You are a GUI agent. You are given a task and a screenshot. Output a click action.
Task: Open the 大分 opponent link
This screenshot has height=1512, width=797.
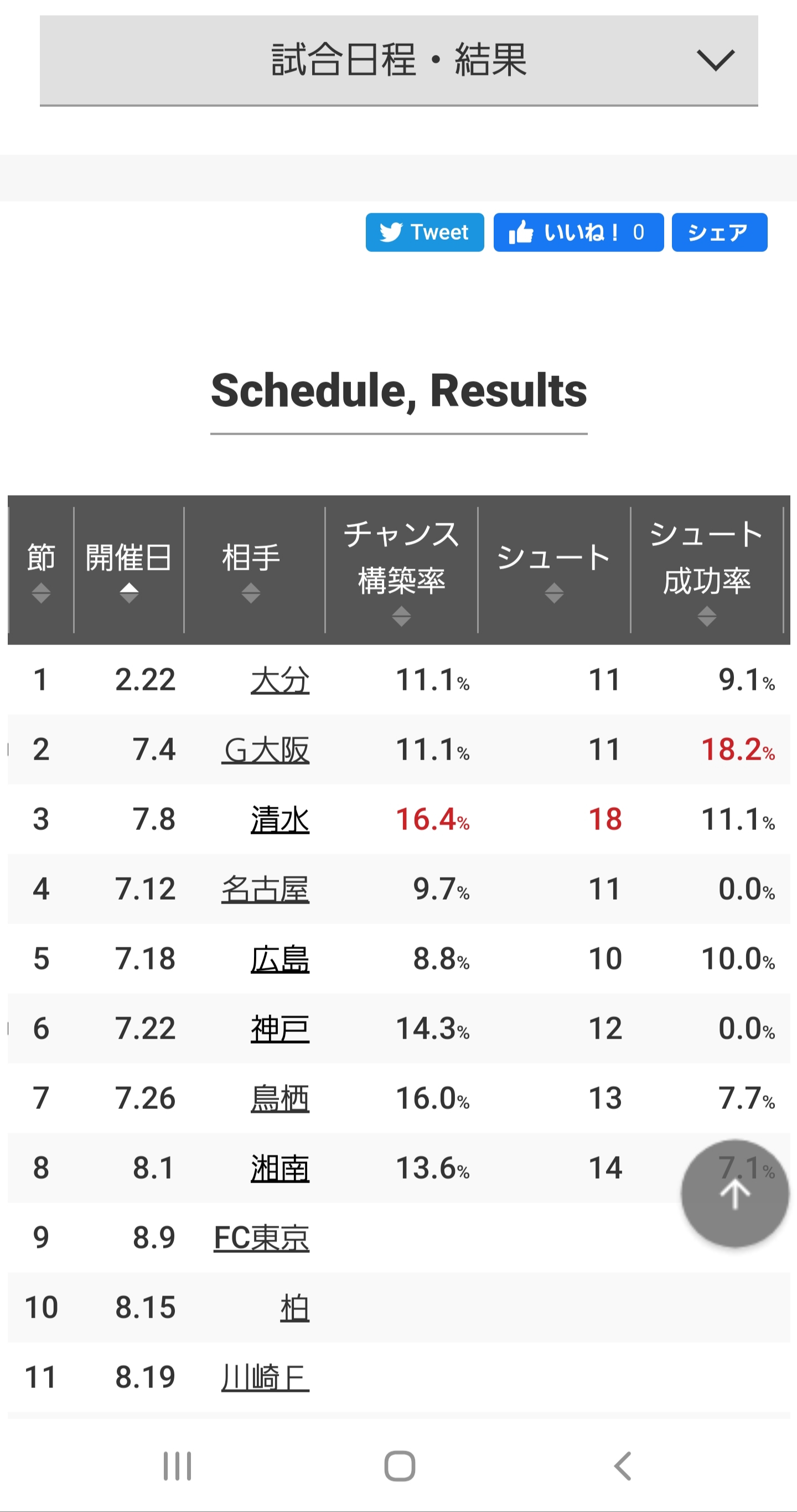(280, 680)
